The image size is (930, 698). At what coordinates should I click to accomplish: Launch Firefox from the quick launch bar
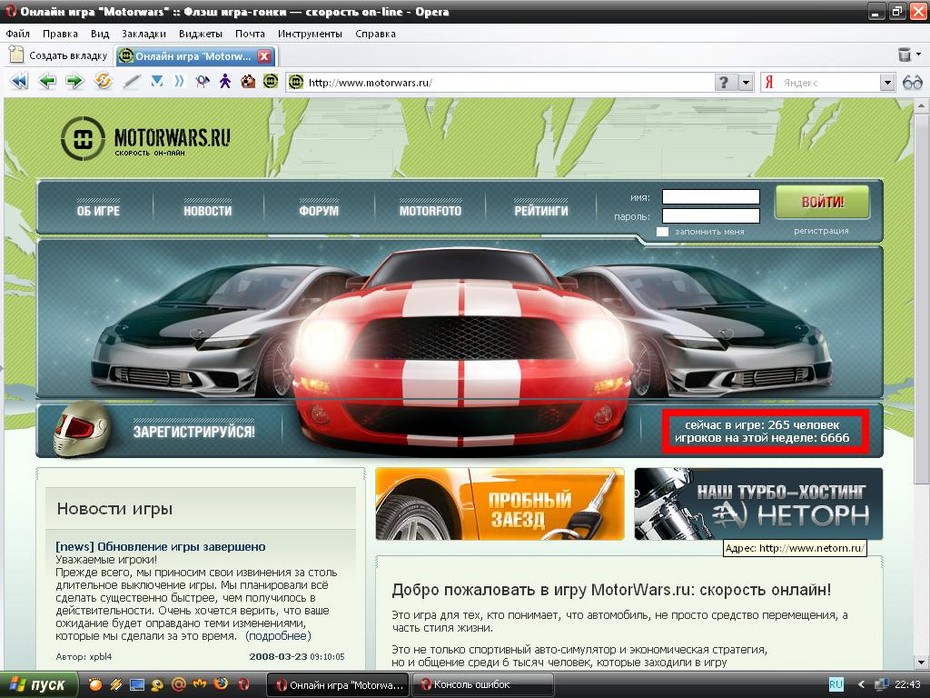[221, 684]
